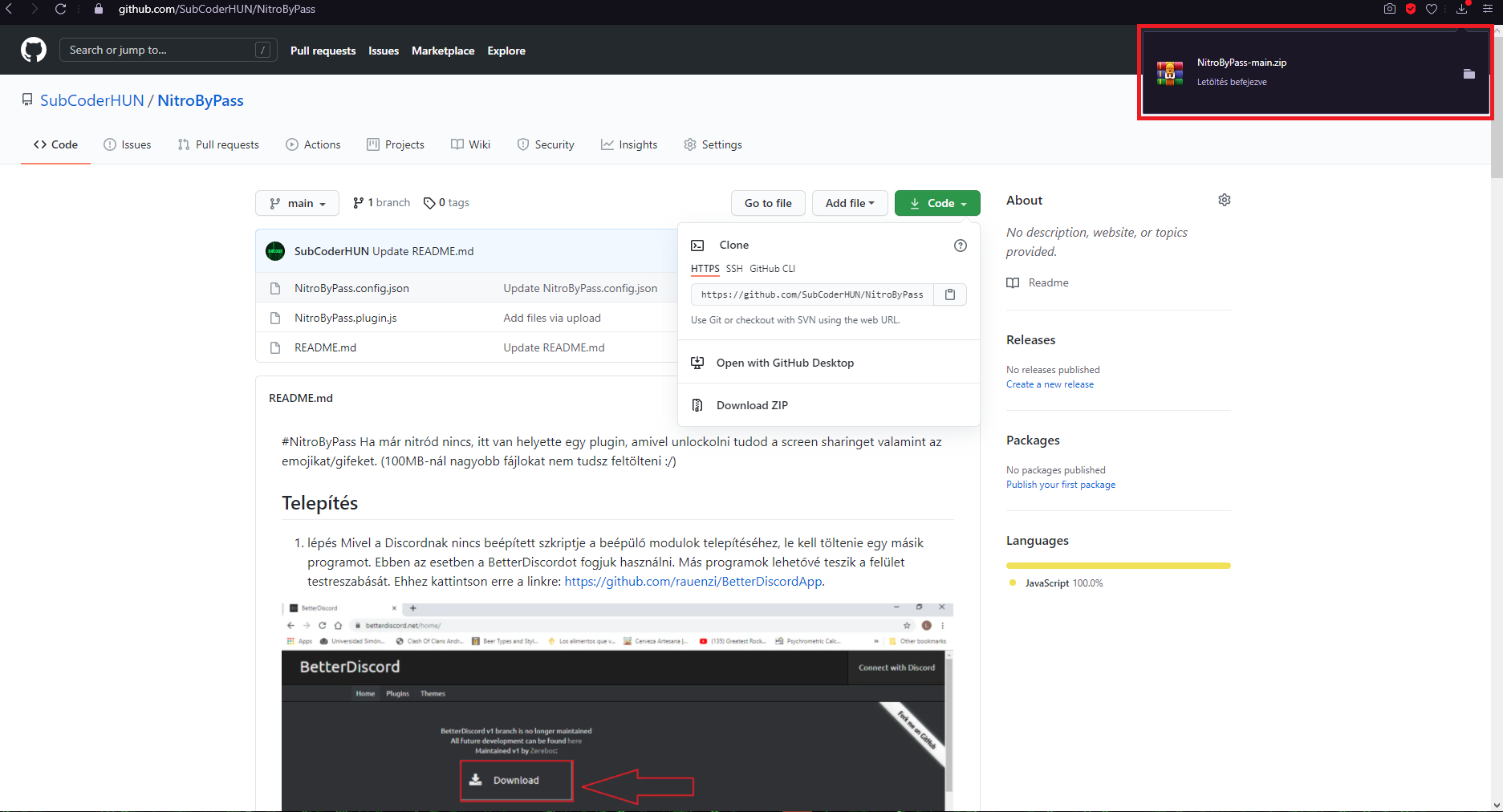This screenshot has height=812, width=1503.
Task: Select the SSH clone tab
Action: [x=734, y=269]
